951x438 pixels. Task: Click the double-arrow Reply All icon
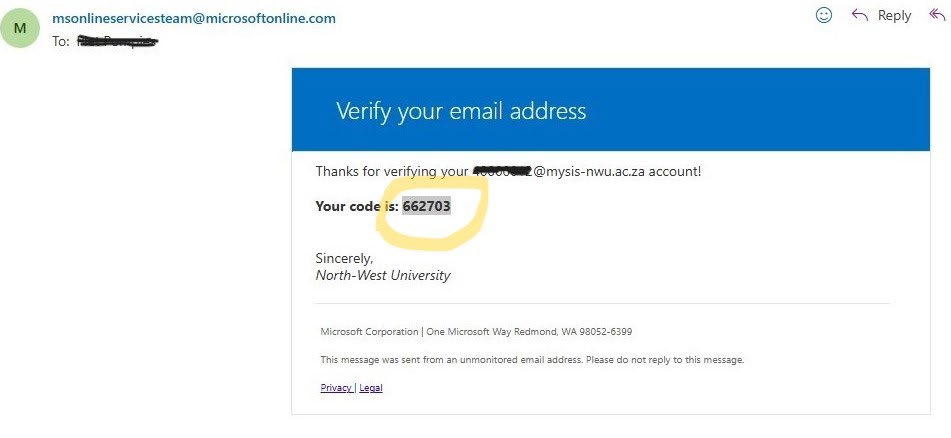pos(938,15)
